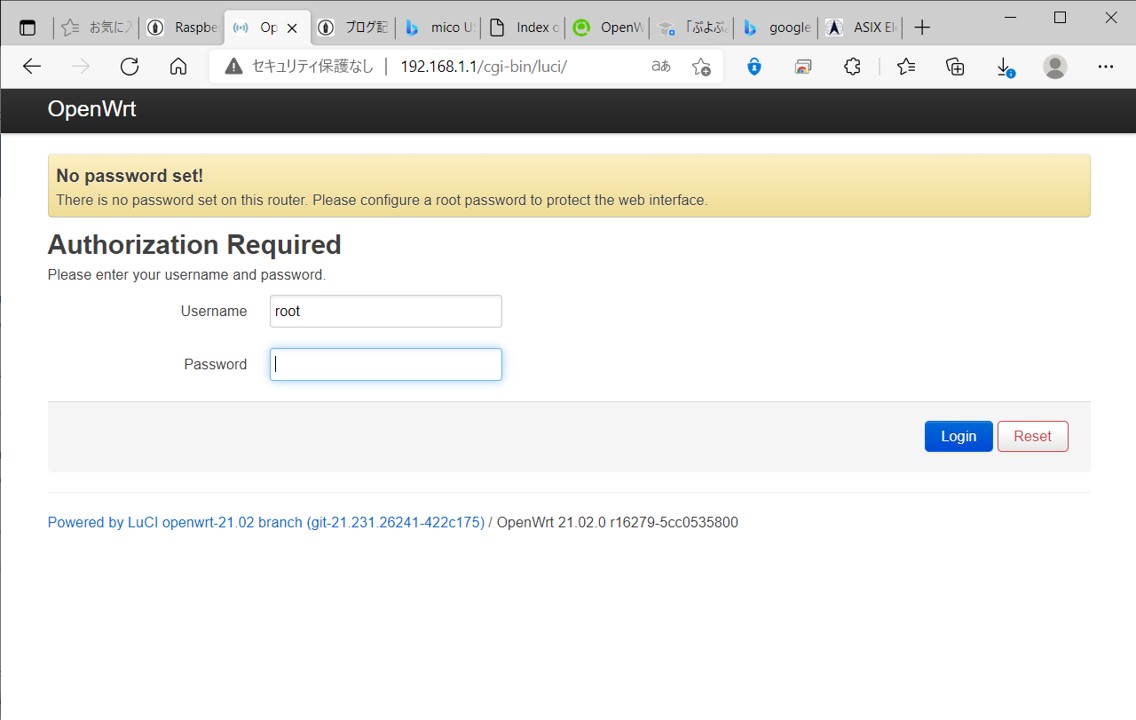Go to browser Home page icon
The width and height of the screenshot is (1136, 720).
tap(178, 67)
